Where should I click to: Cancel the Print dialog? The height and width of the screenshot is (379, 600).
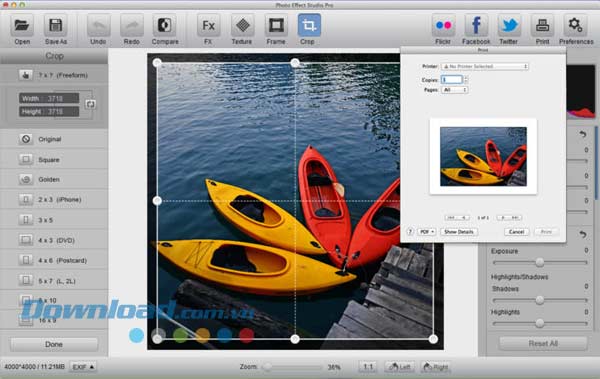(x=516, y=232)
